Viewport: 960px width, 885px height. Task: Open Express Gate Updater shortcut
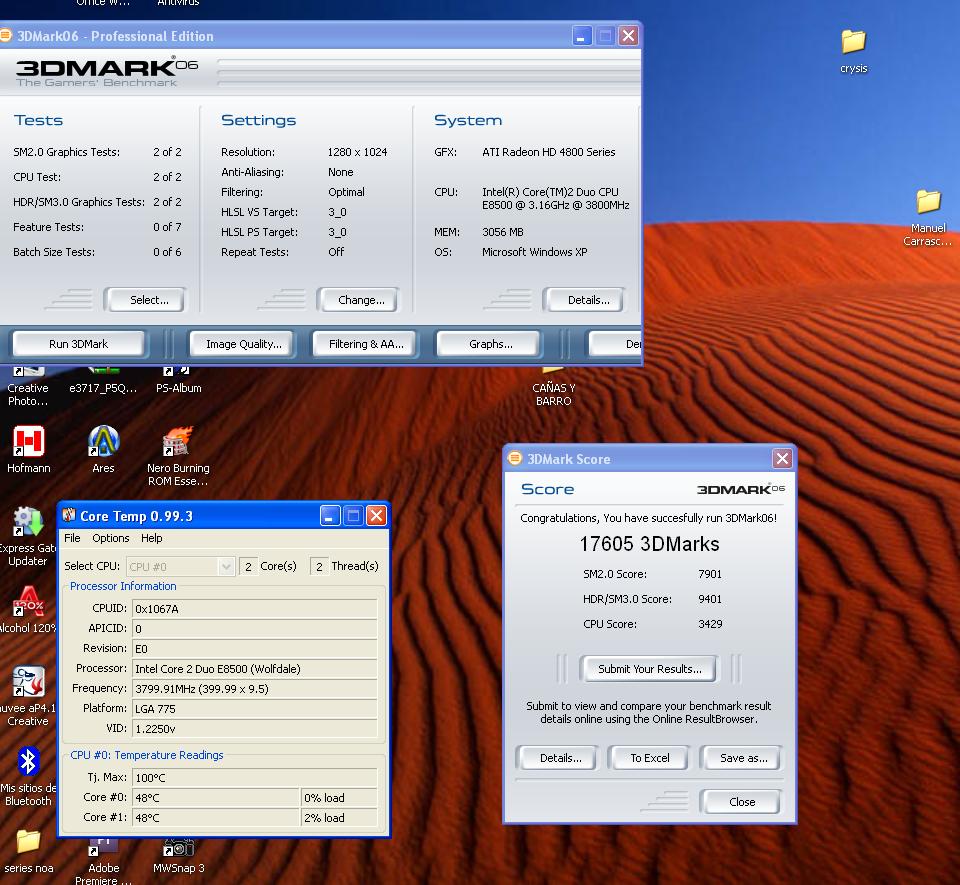click(27, 523)
